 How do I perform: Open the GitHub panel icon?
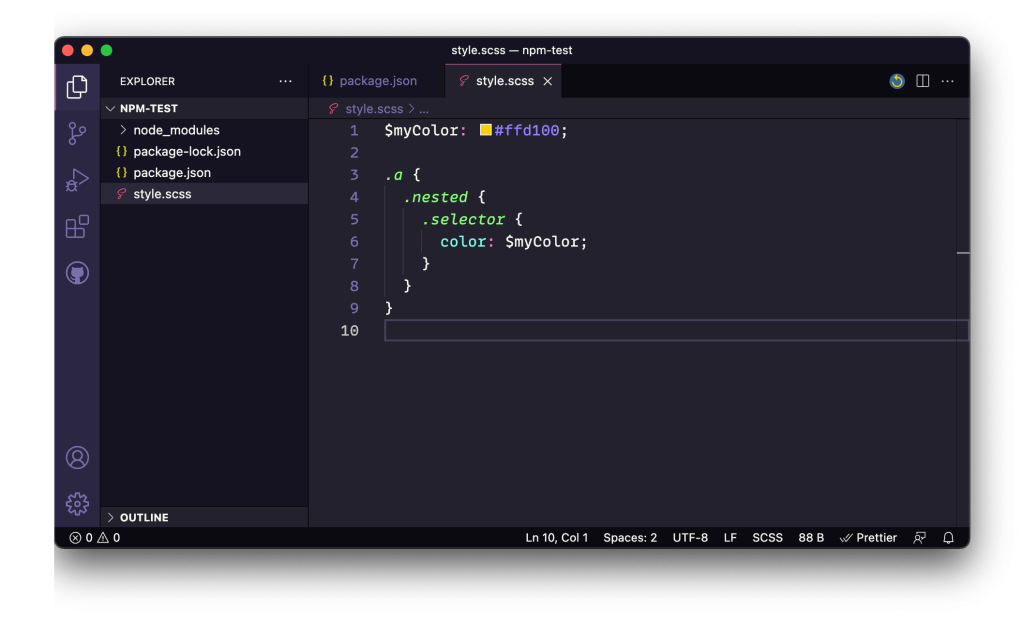point(77,273)
